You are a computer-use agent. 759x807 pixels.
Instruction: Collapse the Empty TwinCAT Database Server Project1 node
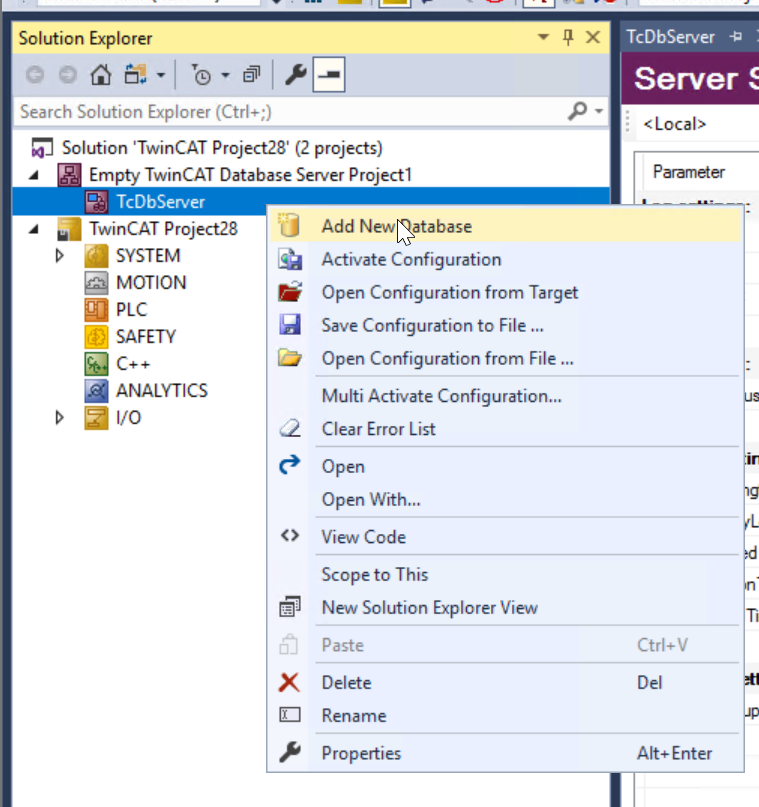click(x=34, y=176)
